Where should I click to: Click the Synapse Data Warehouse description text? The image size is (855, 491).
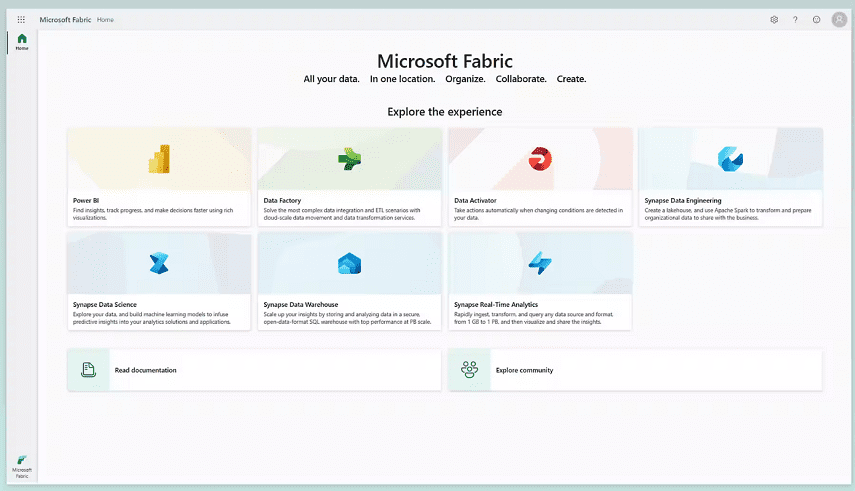click(x=347, y=318)
